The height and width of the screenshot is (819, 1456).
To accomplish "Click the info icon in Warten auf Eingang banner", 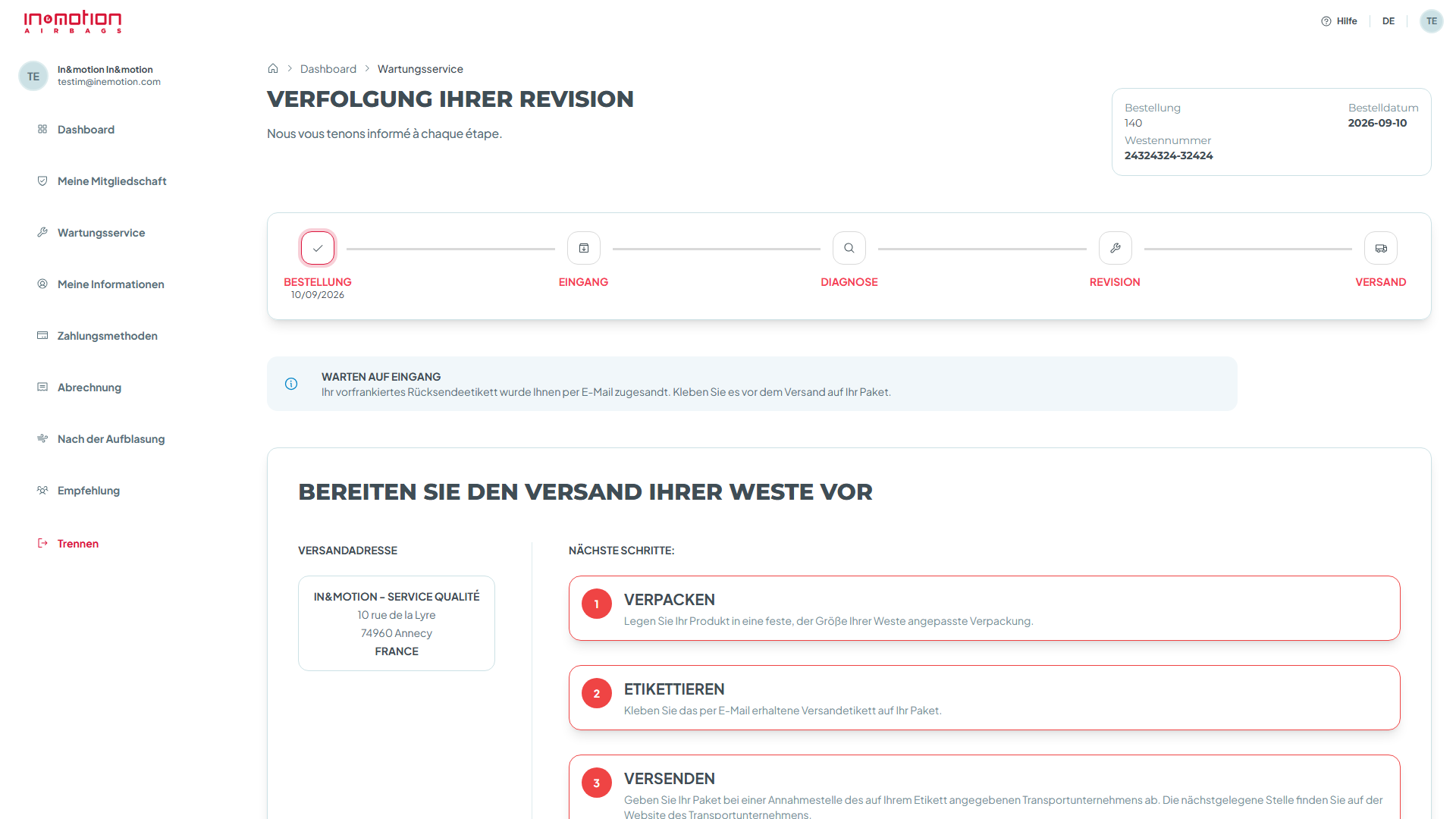I will click(x=291, y=384).
